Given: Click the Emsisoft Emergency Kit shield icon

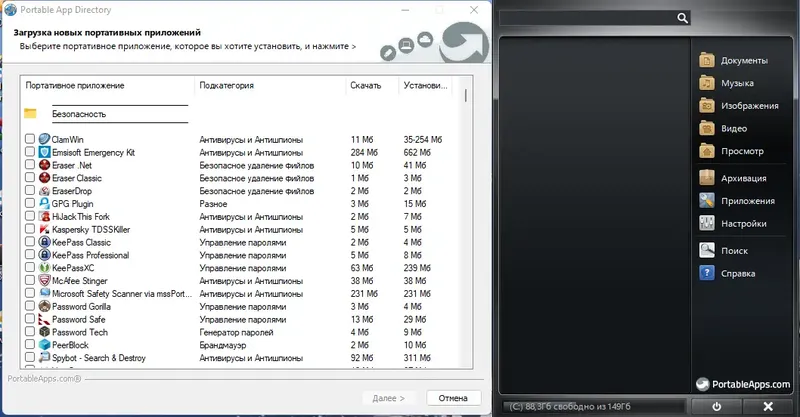Looking at the screenshot, I should (44, 152).
